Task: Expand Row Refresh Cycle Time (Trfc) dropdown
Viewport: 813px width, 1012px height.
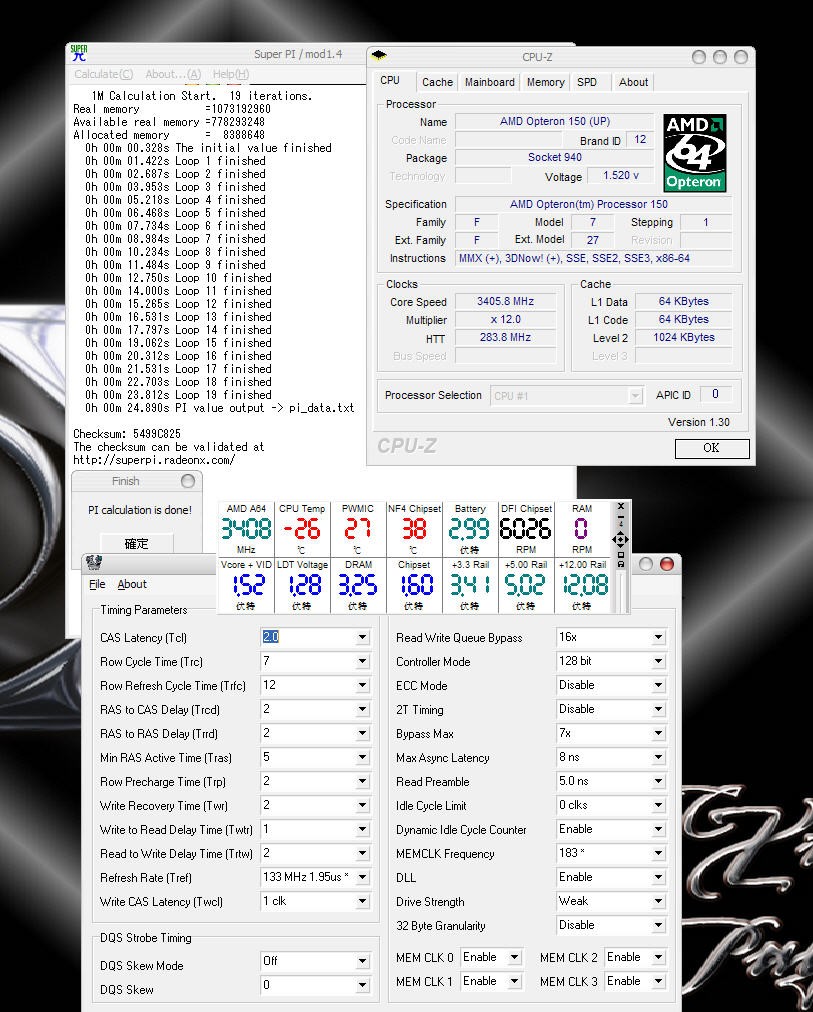Action: pos(363,685)
